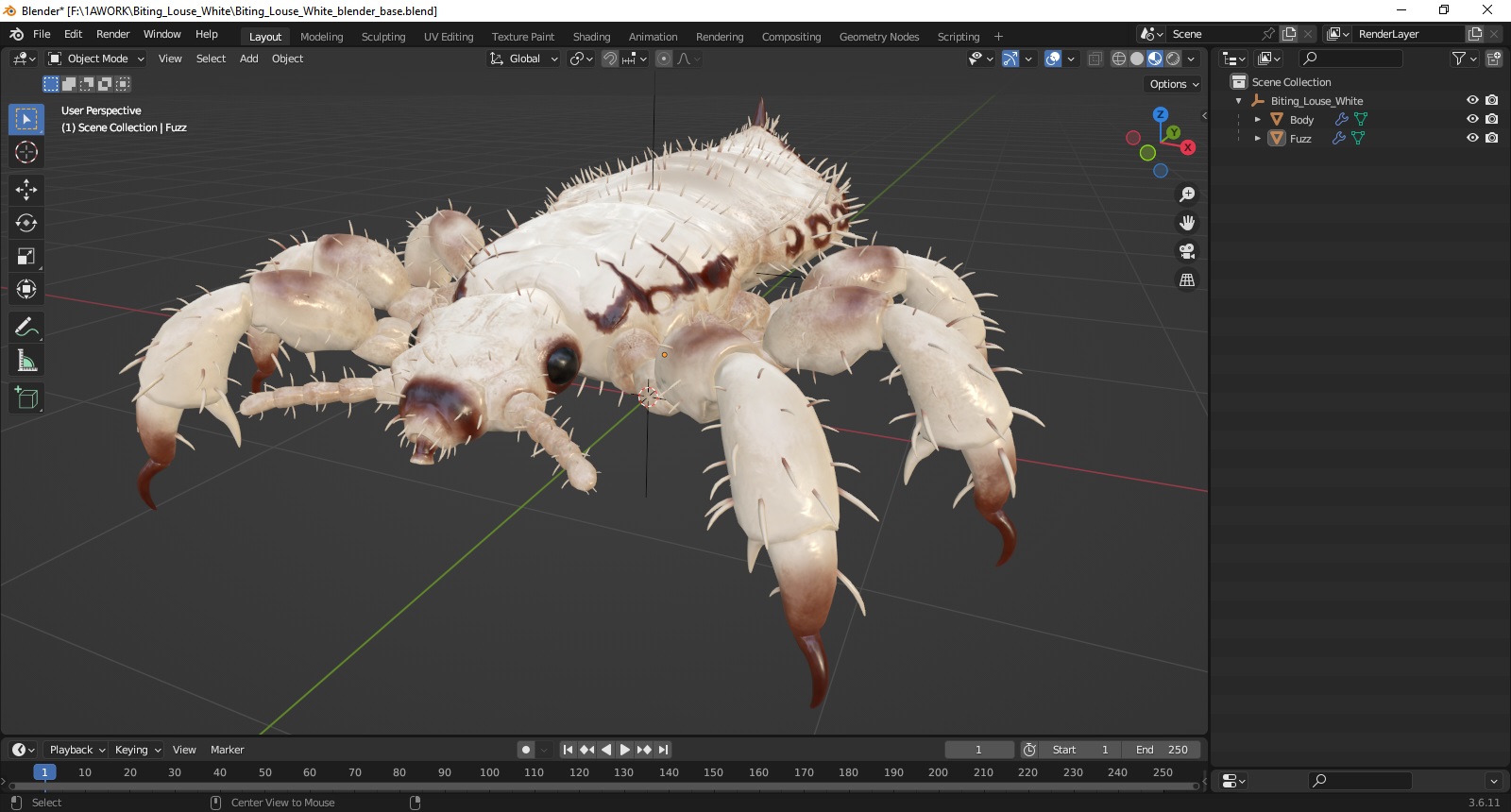
Task: Select the Select Box tool
Action: (26, 119)
